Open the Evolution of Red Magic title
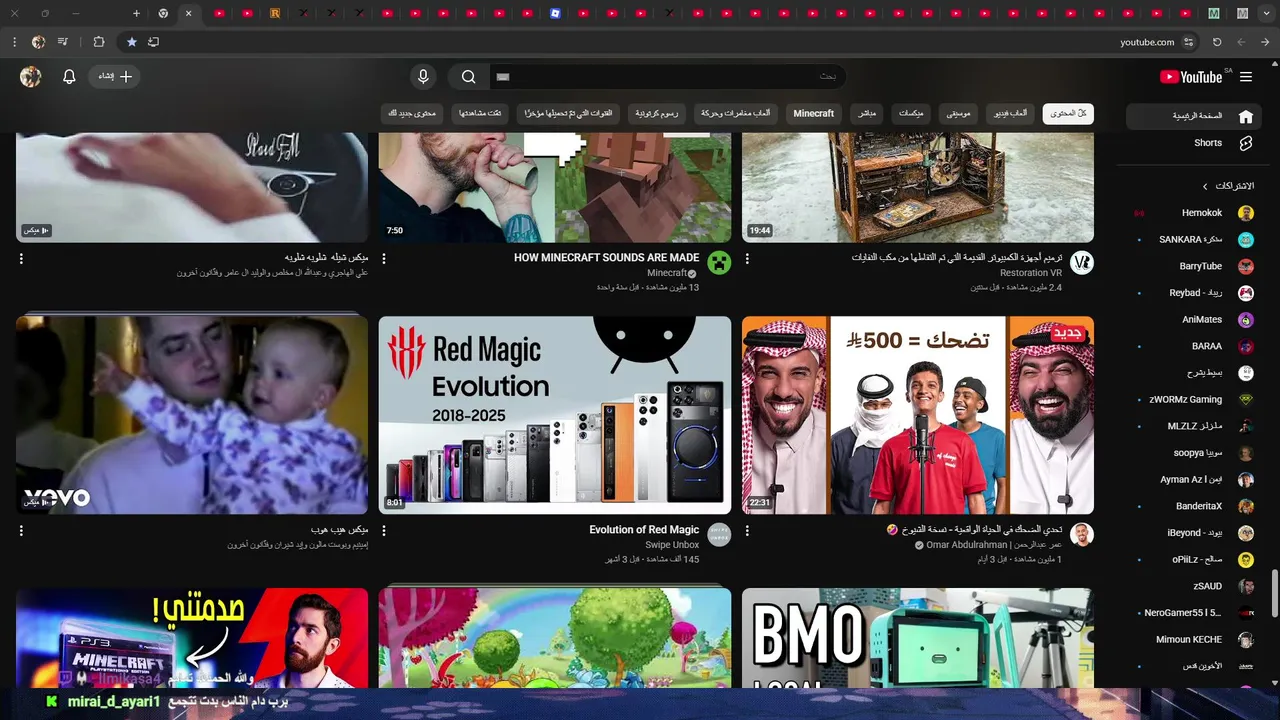The width and height of the screenshot is (1280, 720). tap(644, 530)
